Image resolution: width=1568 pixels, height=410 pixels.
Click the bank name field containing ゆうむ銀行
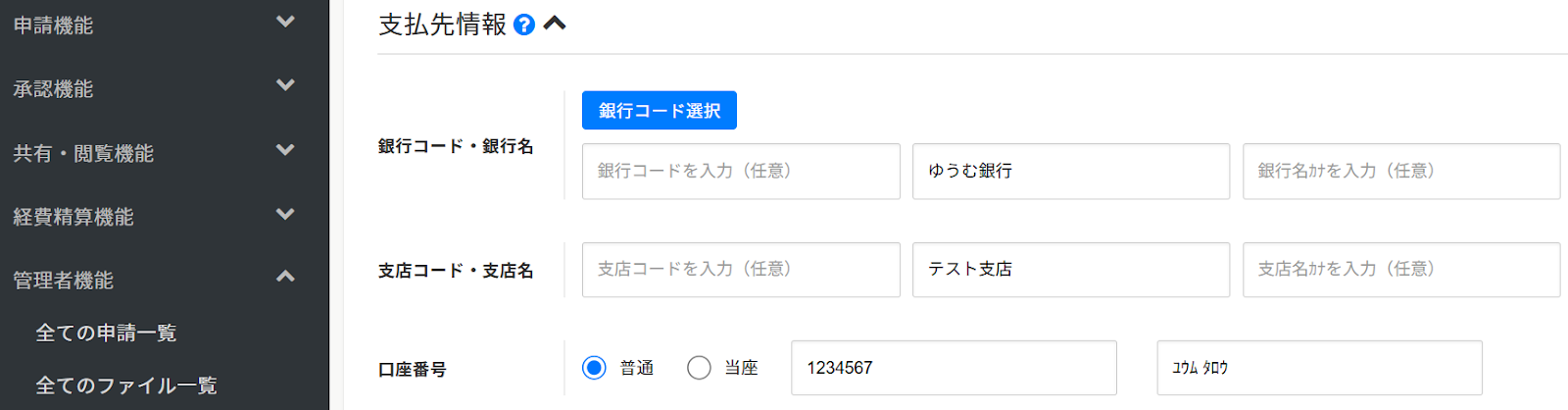pos(1070,172)
